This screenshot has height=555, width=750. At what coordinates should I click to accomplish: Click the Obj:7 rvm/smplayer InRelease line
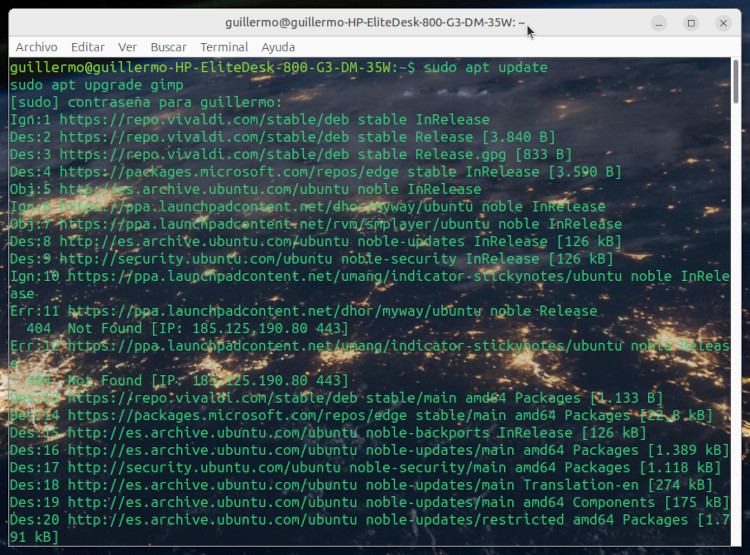click(x=316, y=224)
